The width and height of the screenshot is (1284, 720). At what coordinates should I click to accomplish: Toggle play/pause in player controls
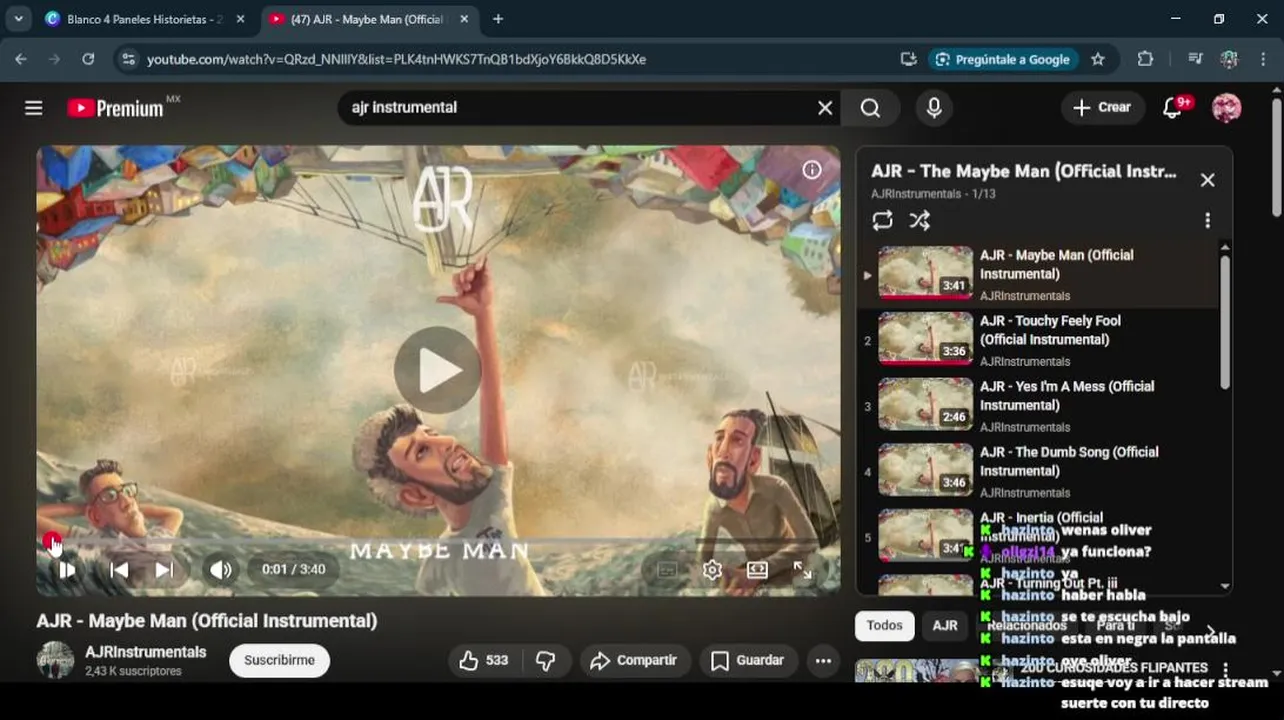(x=67, y=570)
